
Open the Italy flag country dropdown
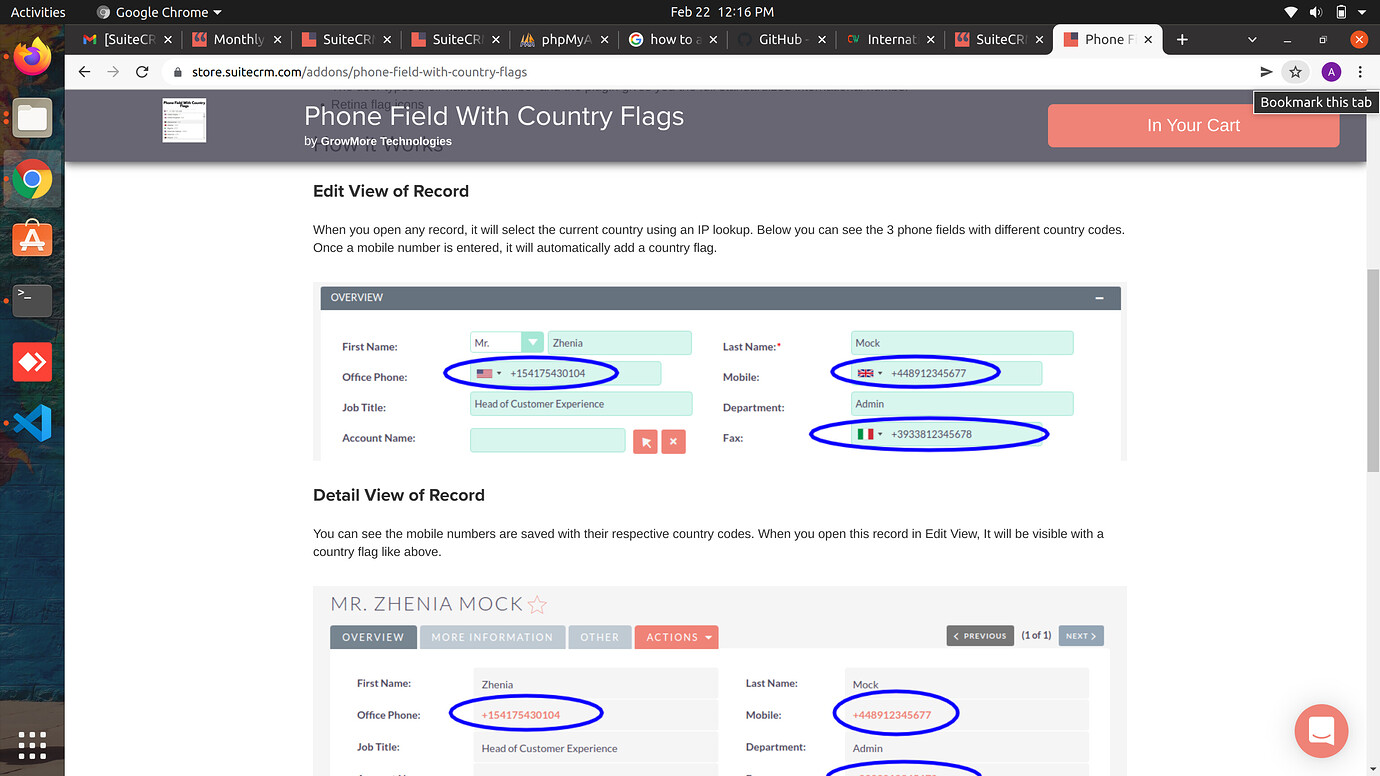pyautogui.click(x=870, y=434)
